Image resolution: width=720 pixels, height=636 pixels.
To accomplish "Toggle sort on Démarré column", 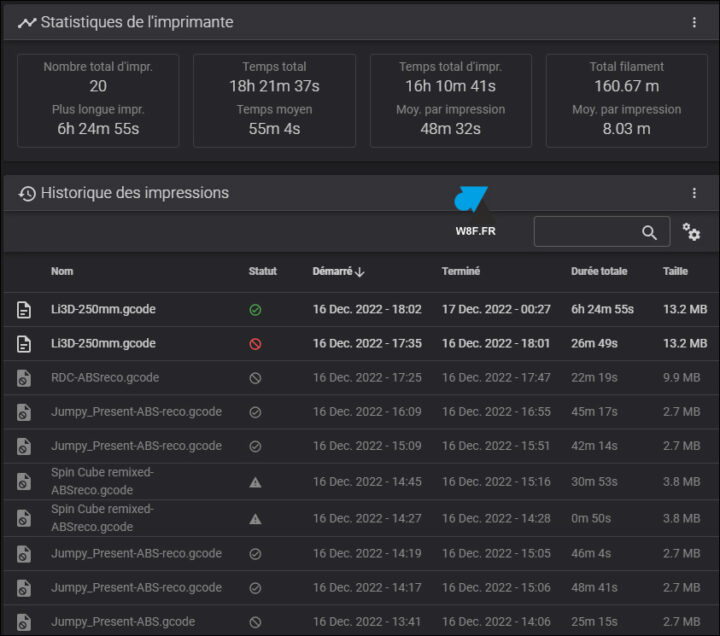I will coord(338,271).
